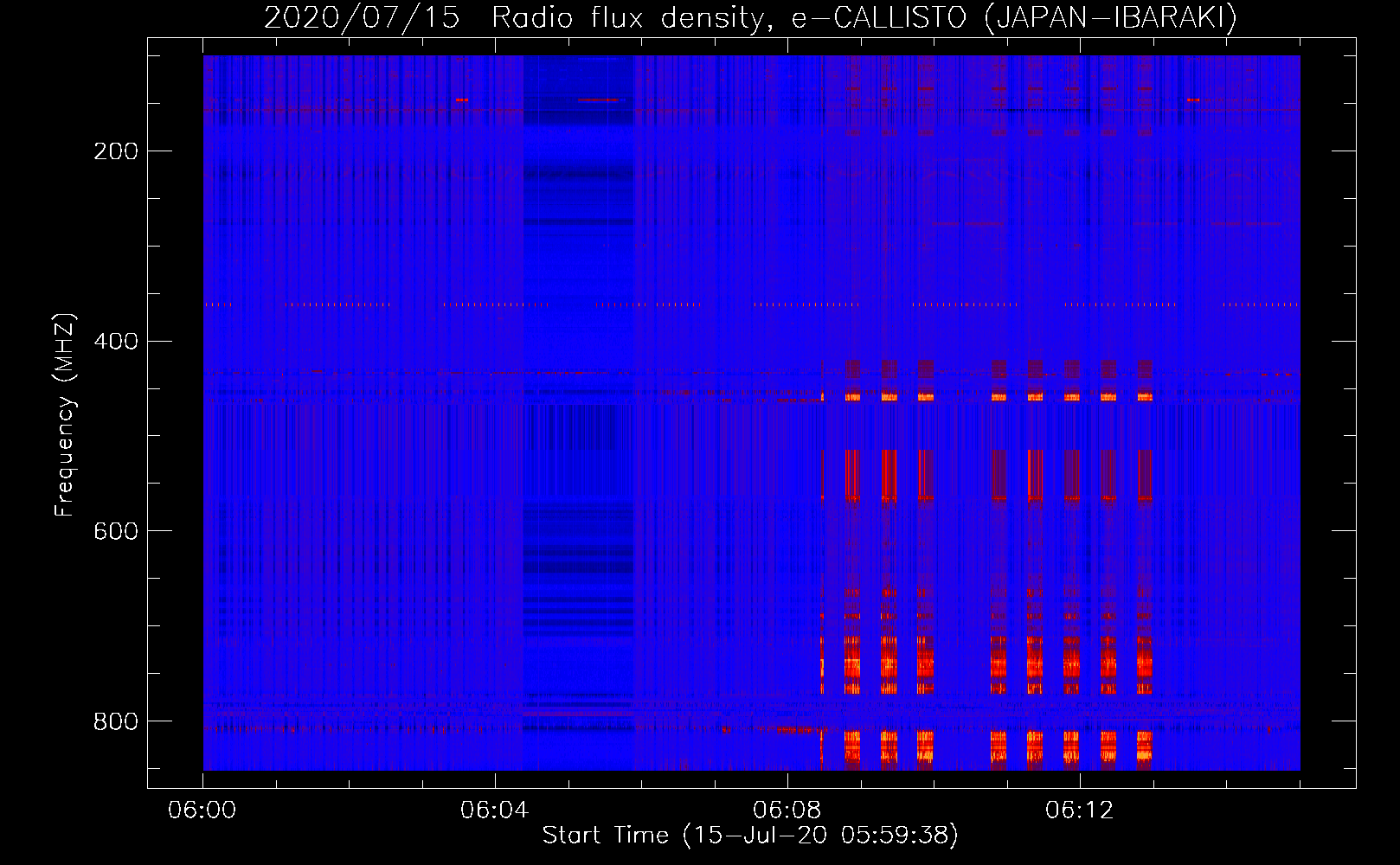This screenshot has width=1400, height=865.
Task: Click the 400 frequency tick label
Action: click(x=115, y=342)
